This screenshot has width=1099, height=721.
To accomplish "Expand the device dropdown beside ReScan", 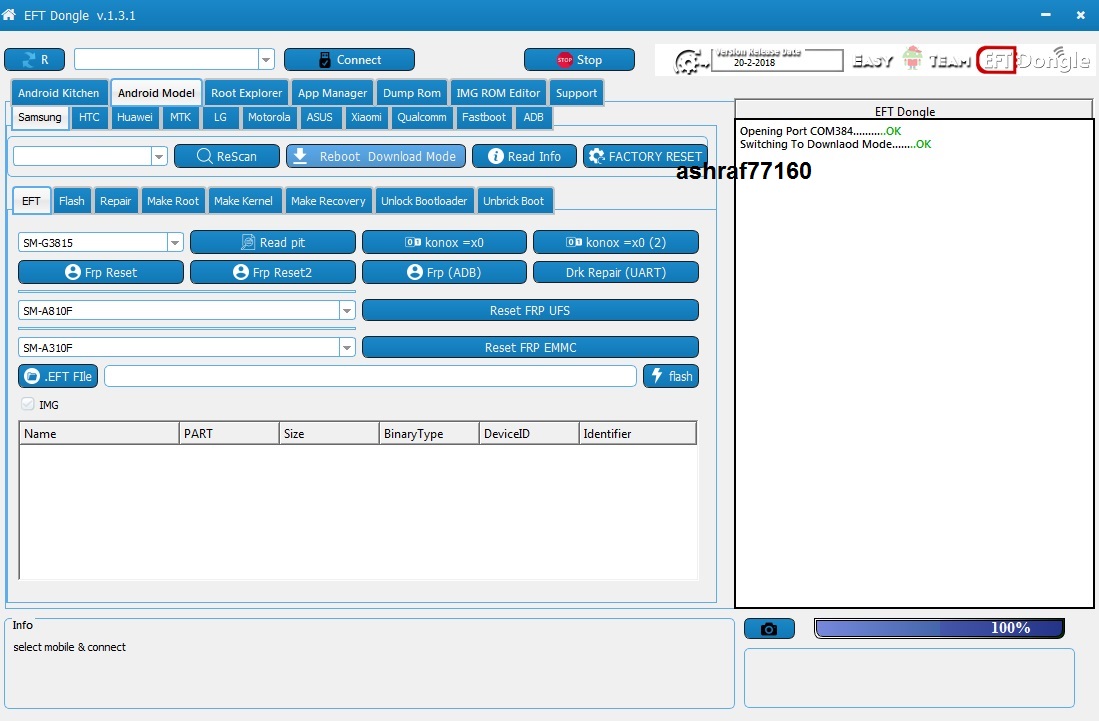I will [x=159, y=156].
